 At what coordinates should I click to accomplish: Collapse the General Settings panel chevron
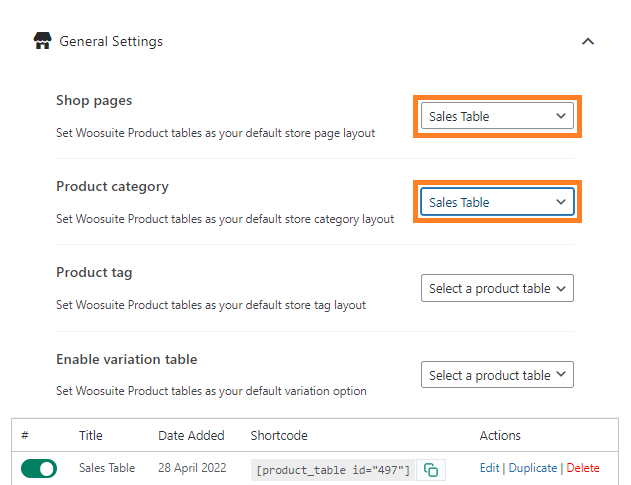click(588, 41)
